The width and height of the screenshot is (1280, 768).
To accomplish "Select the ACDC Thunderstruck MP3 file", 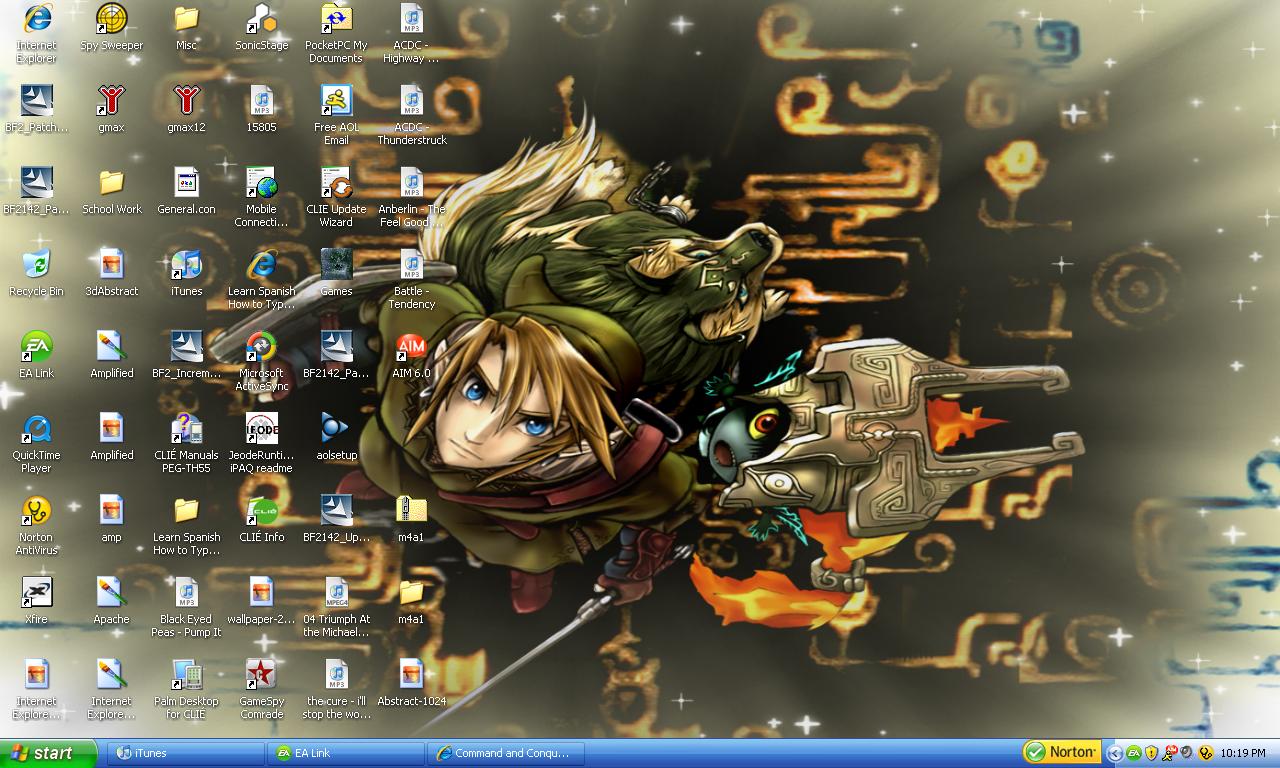I will pos(411,102).
